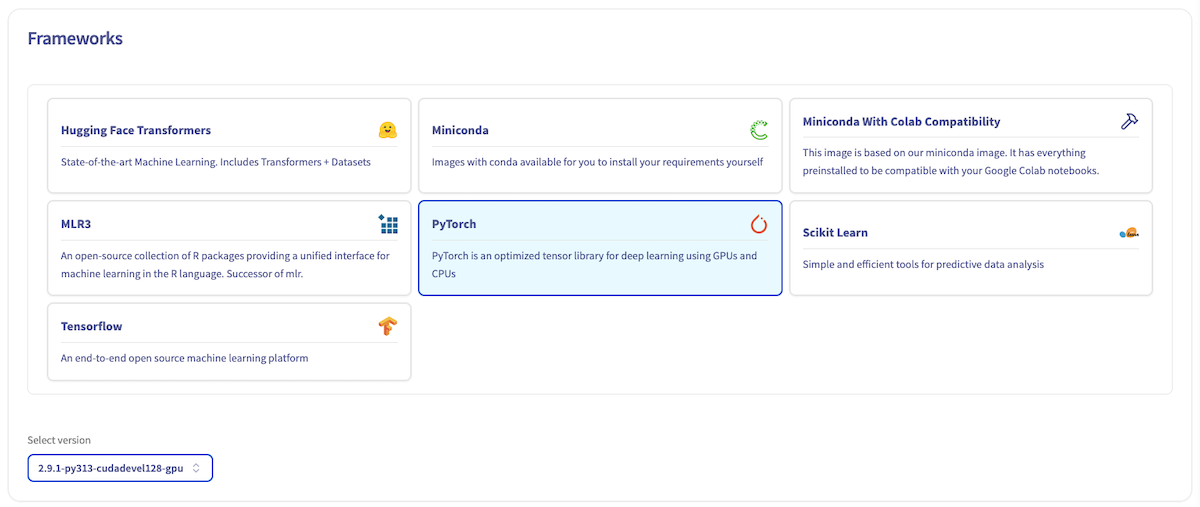This screenshot has width=1200, height=507.
Task: Choose the Scikit Learn card title
Action: pyautogui.click(x=835, y=232)
